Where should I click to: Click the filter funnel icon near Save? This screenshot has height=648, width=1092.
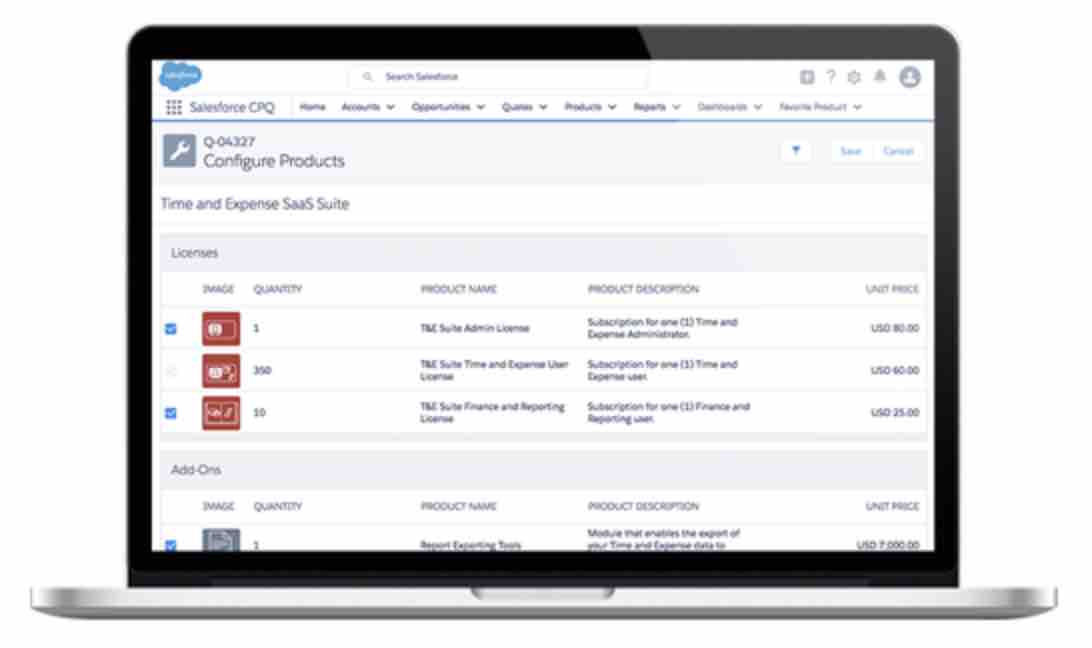point(796,150)
